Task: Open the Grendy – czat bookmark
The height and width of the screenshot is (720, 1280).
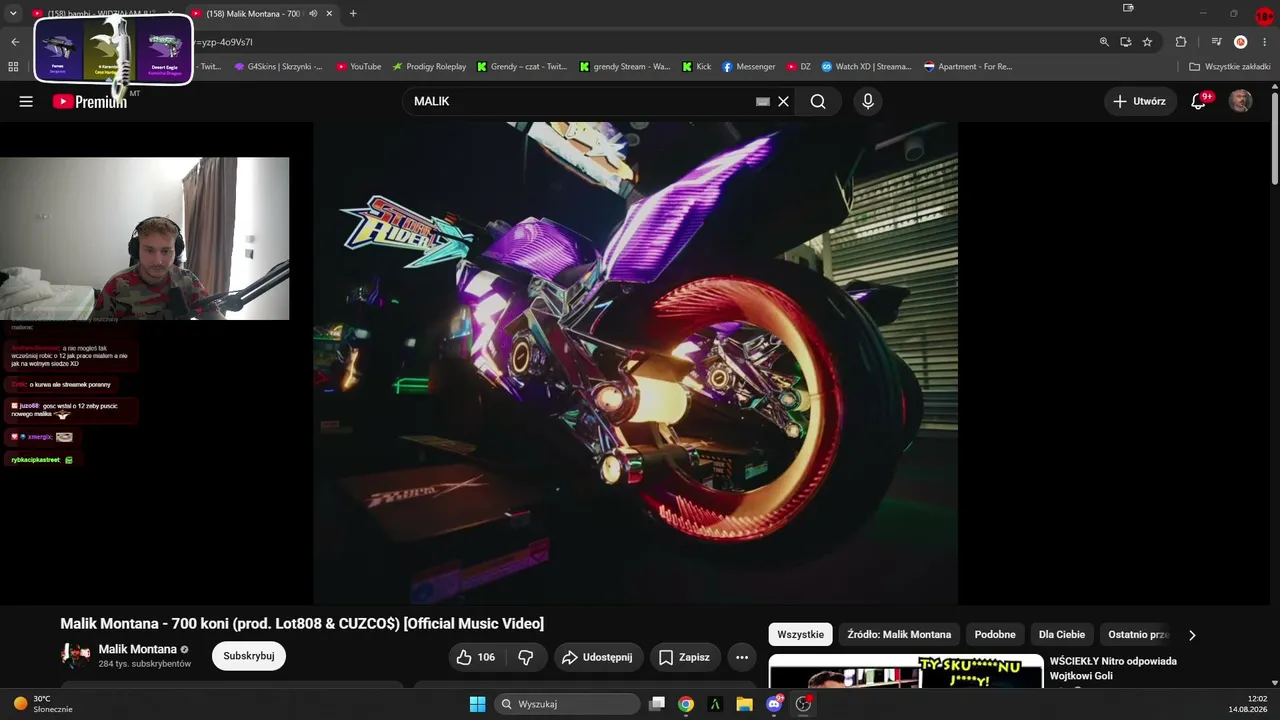Action: (x=522, y=67)
